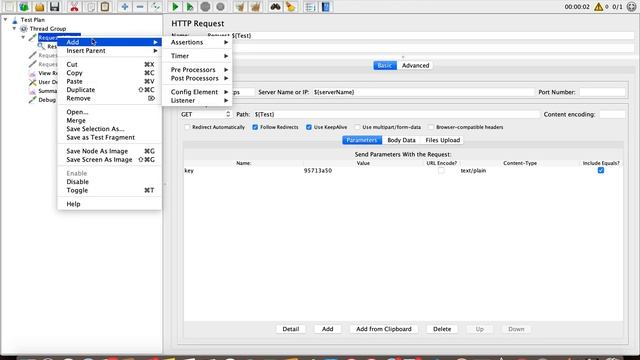
Task: Click the Path input field
Action: click(x=396, y=114)
